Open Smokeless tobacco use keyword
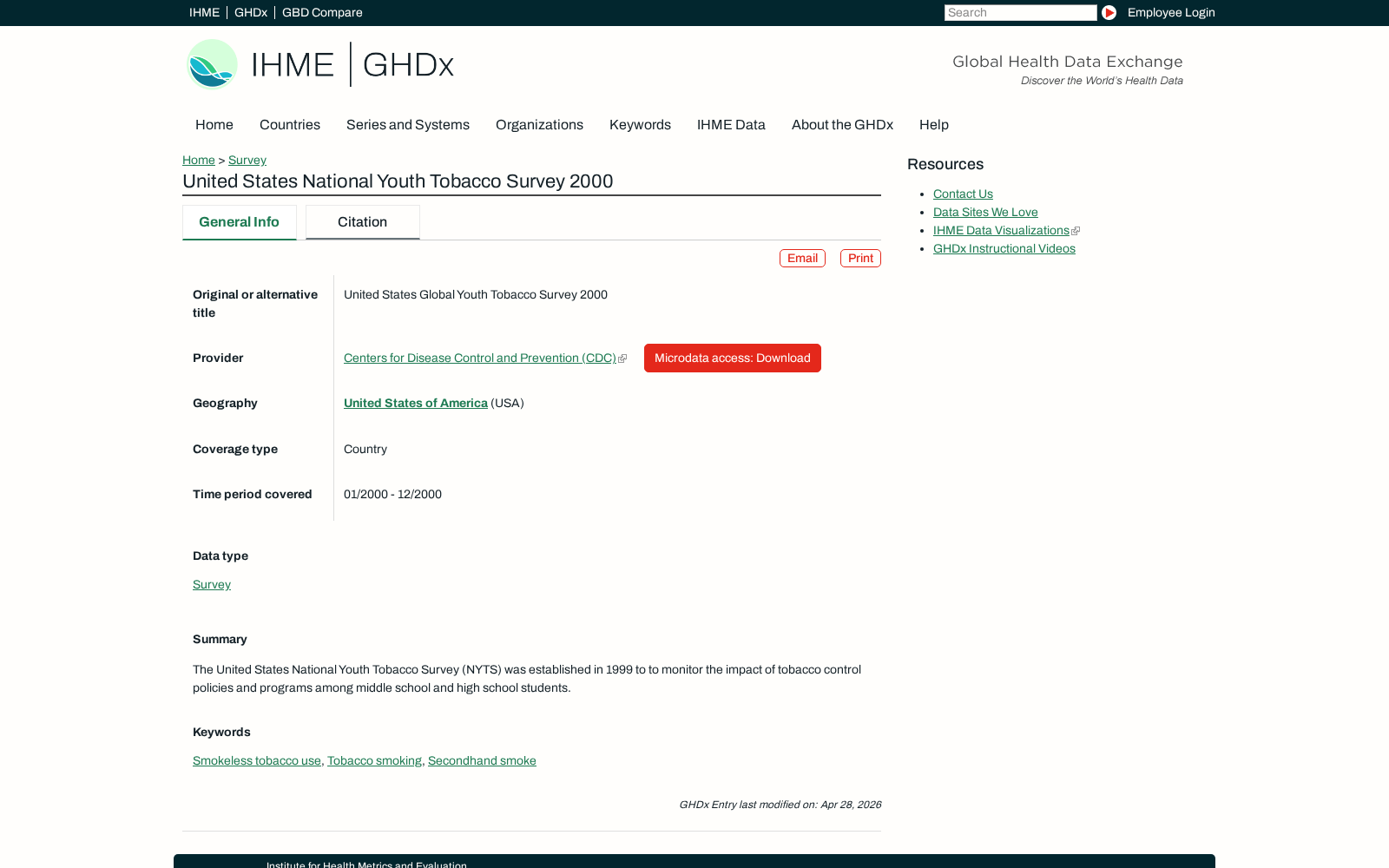Image resolution: width=1389 pixels, height=868 pixels. tap(257, 760)
